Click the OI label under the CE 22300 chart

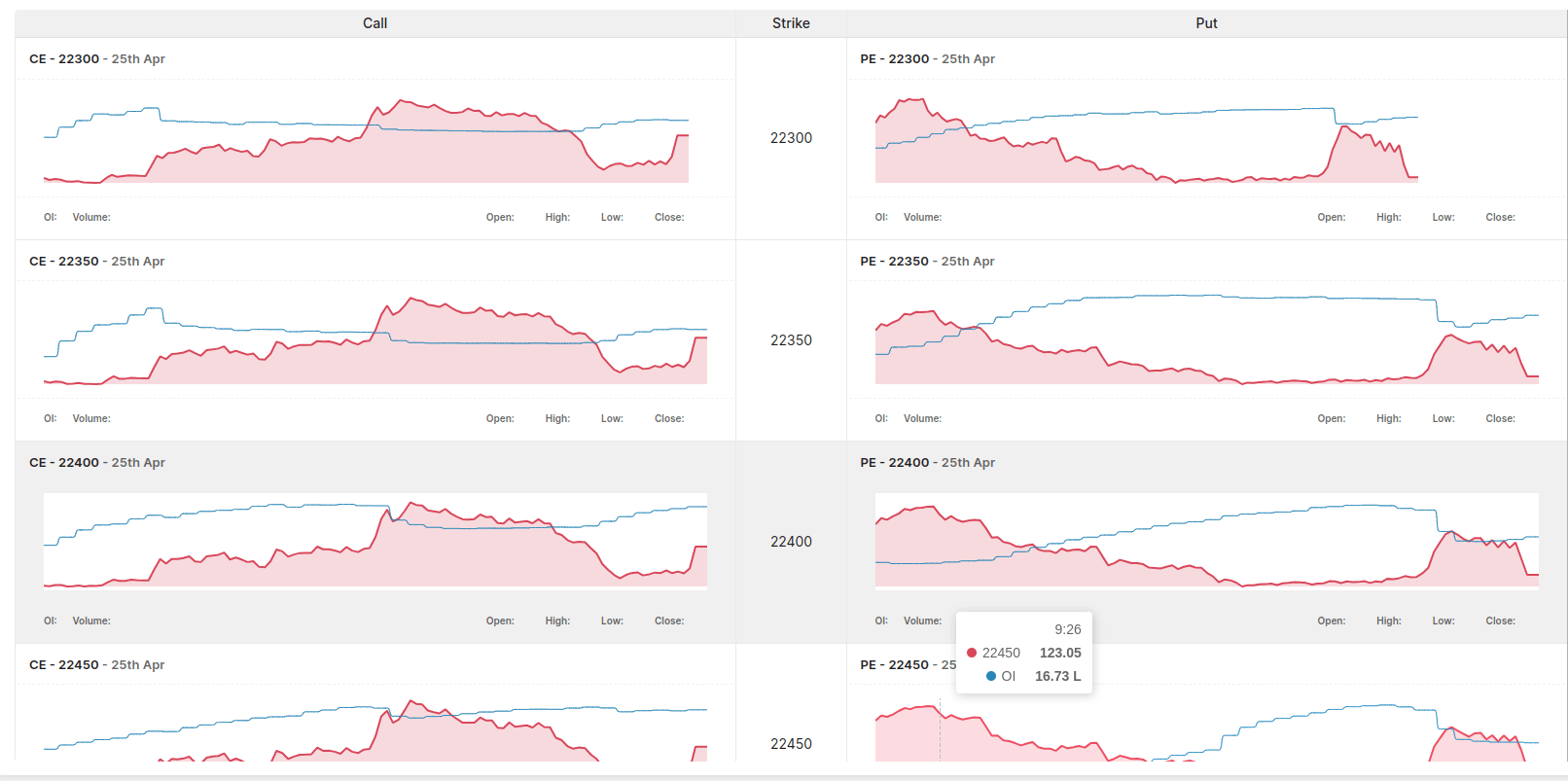[50, 217]
